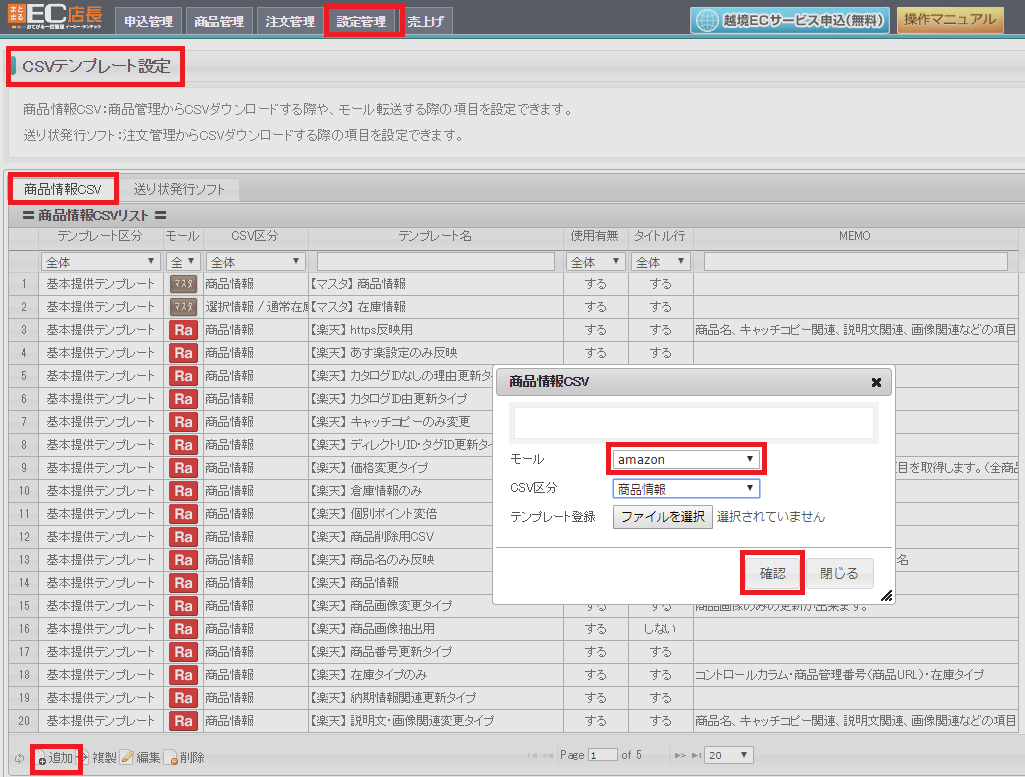
Task: Open rows-per-page dropdown showing 20
Action: (729, 755)
